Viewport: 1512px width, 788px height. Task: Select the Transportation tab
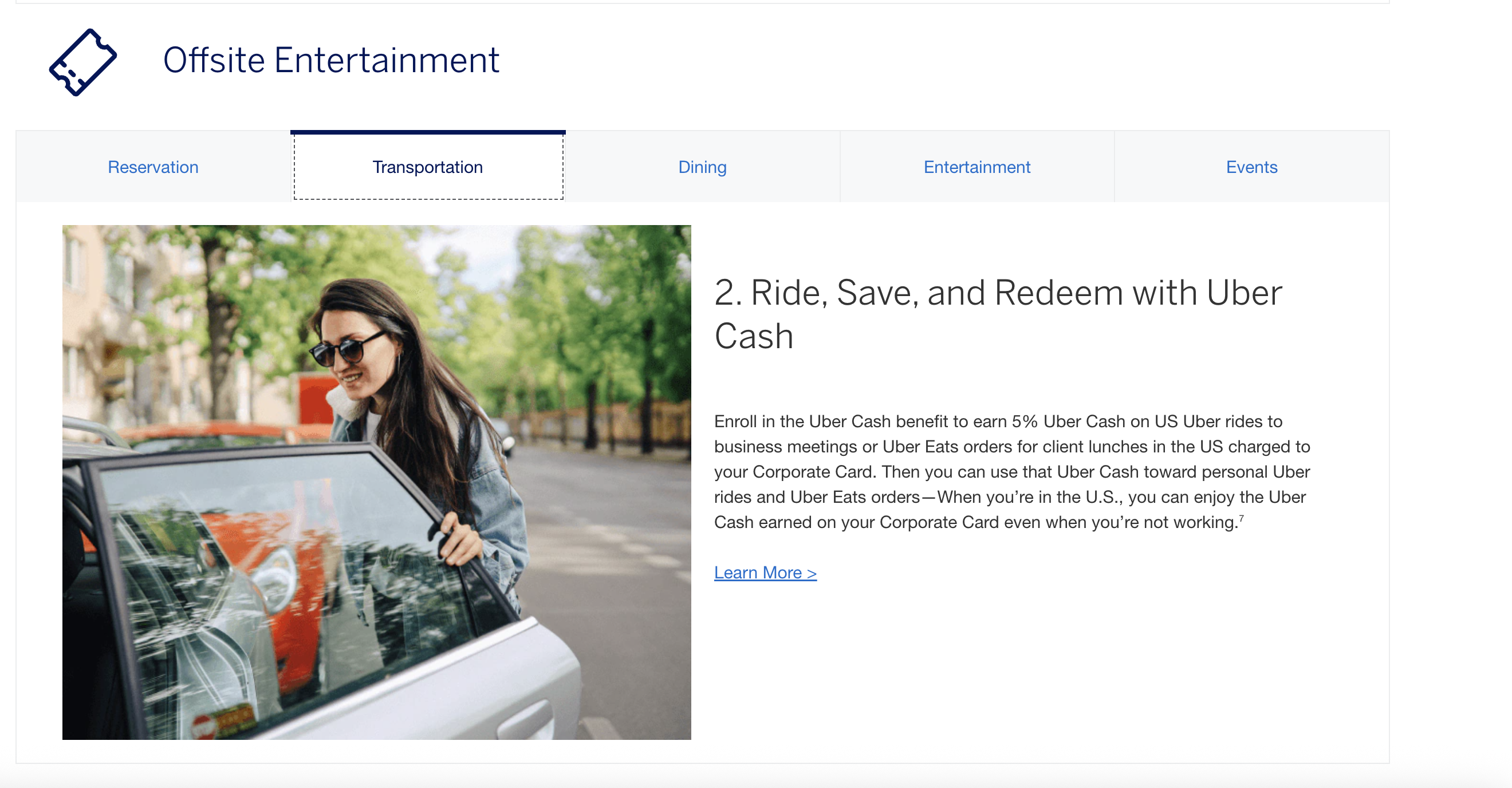427,167
